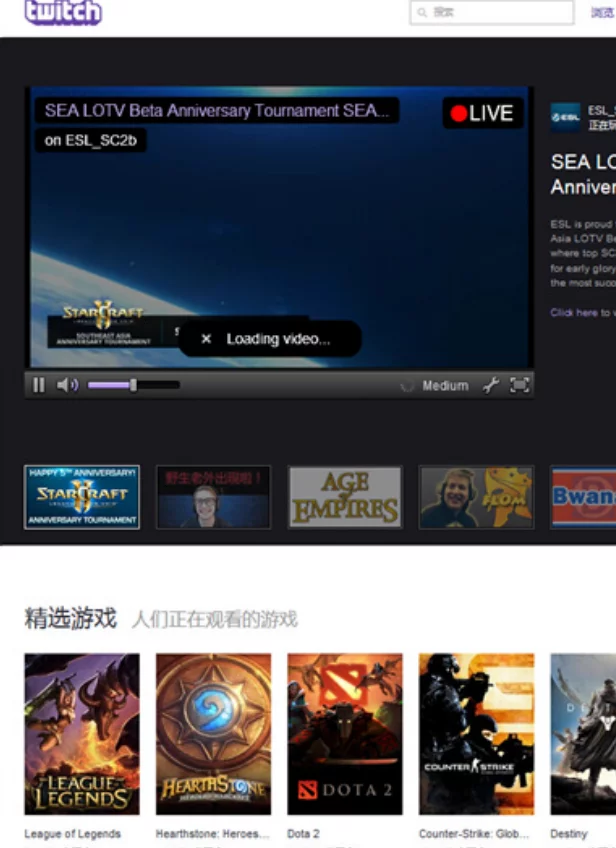Click the ESL channel avatar

565,117
